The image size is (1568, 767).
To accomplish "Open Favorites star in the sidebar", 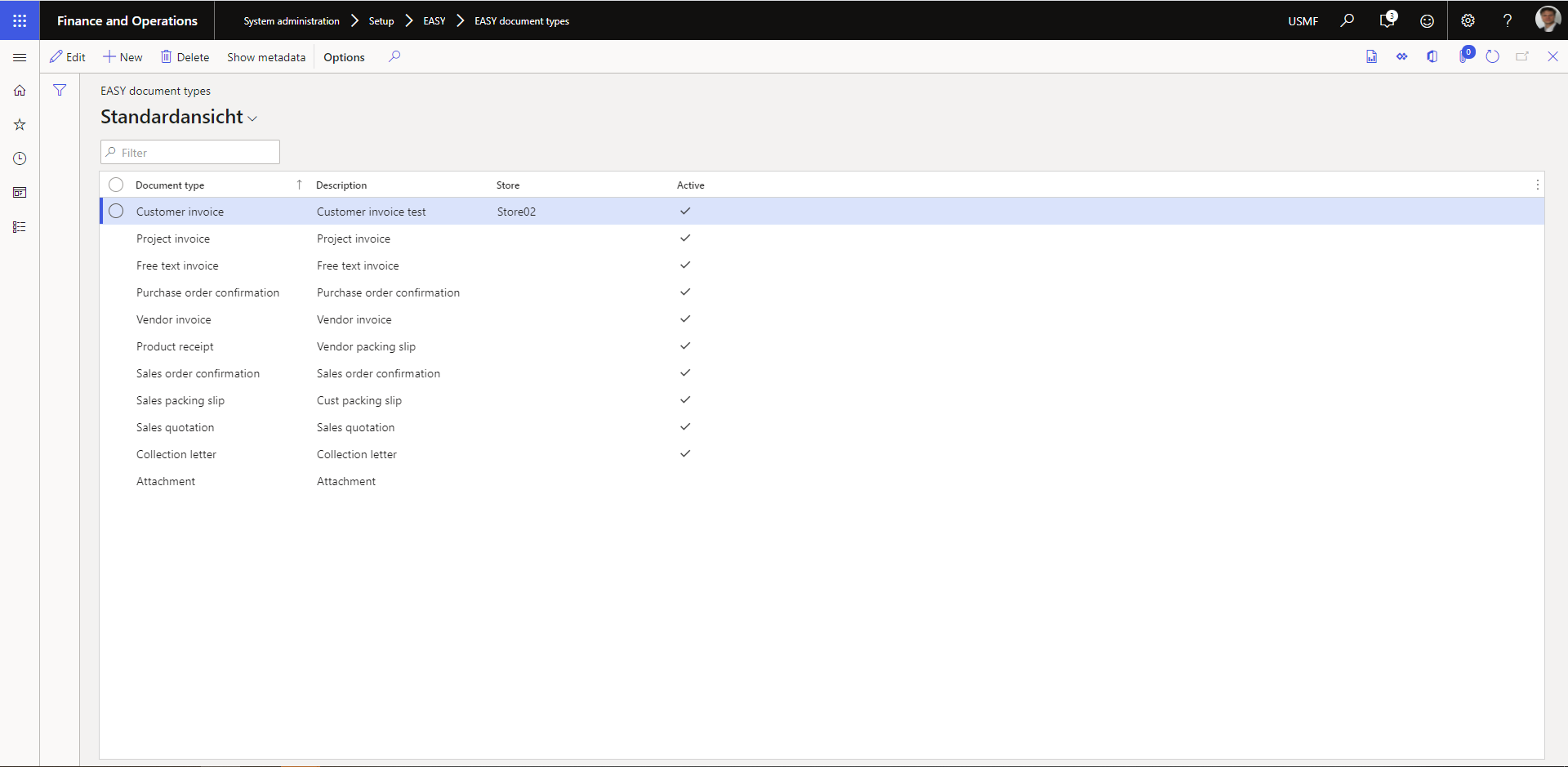I will coord(20,125).
